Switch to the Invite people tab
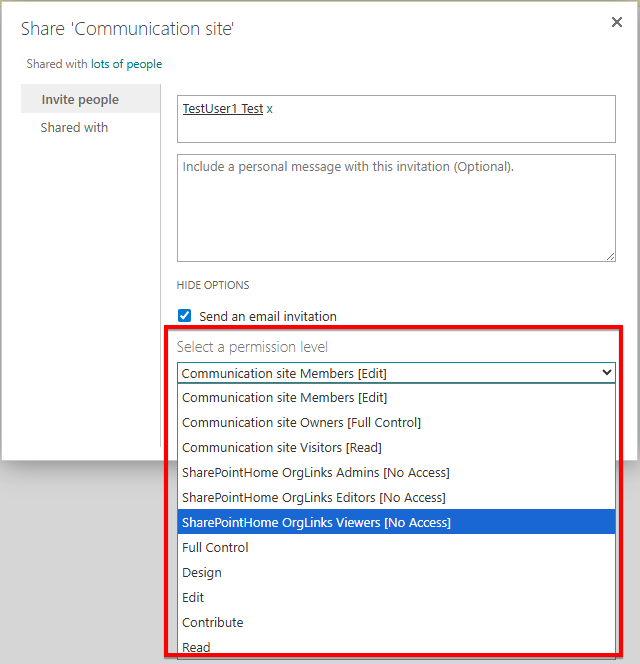 [x=80, y=100]
